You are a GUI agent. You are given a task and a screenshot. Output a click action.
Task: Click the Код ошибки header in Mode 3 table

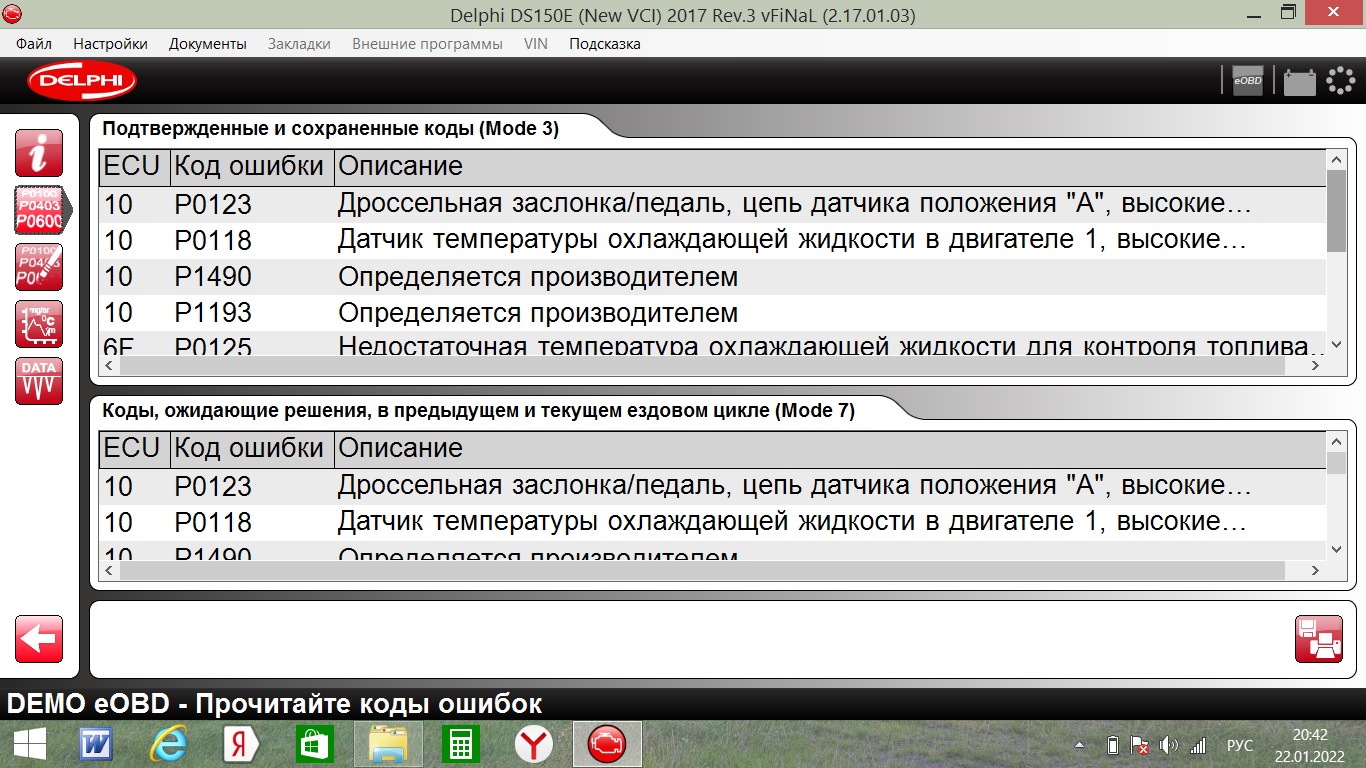249,166
